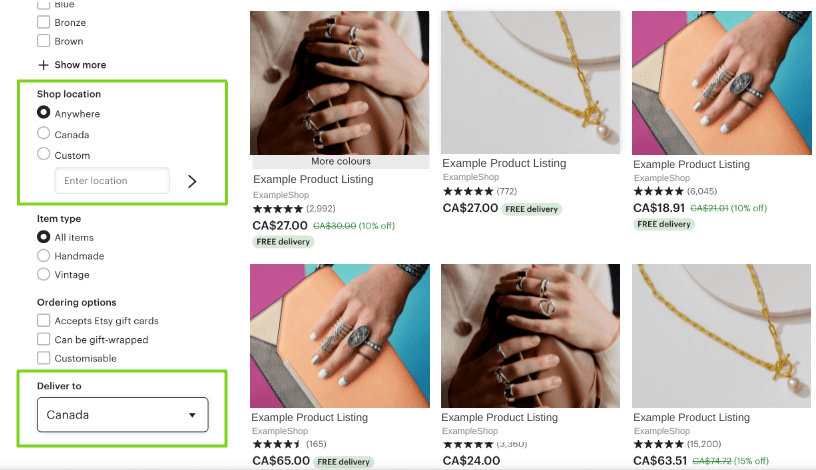Click the More colours label

[340, 161]
